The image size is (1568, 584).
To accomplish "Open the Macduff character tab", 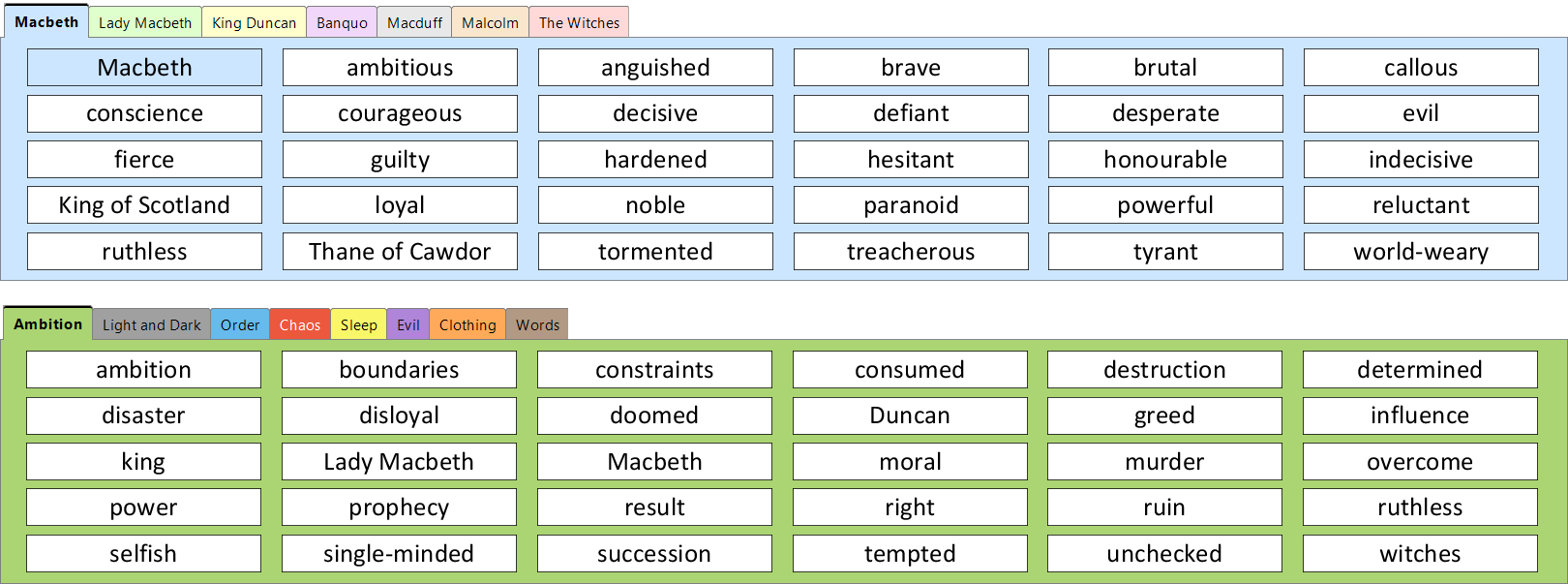I will 414,23.
